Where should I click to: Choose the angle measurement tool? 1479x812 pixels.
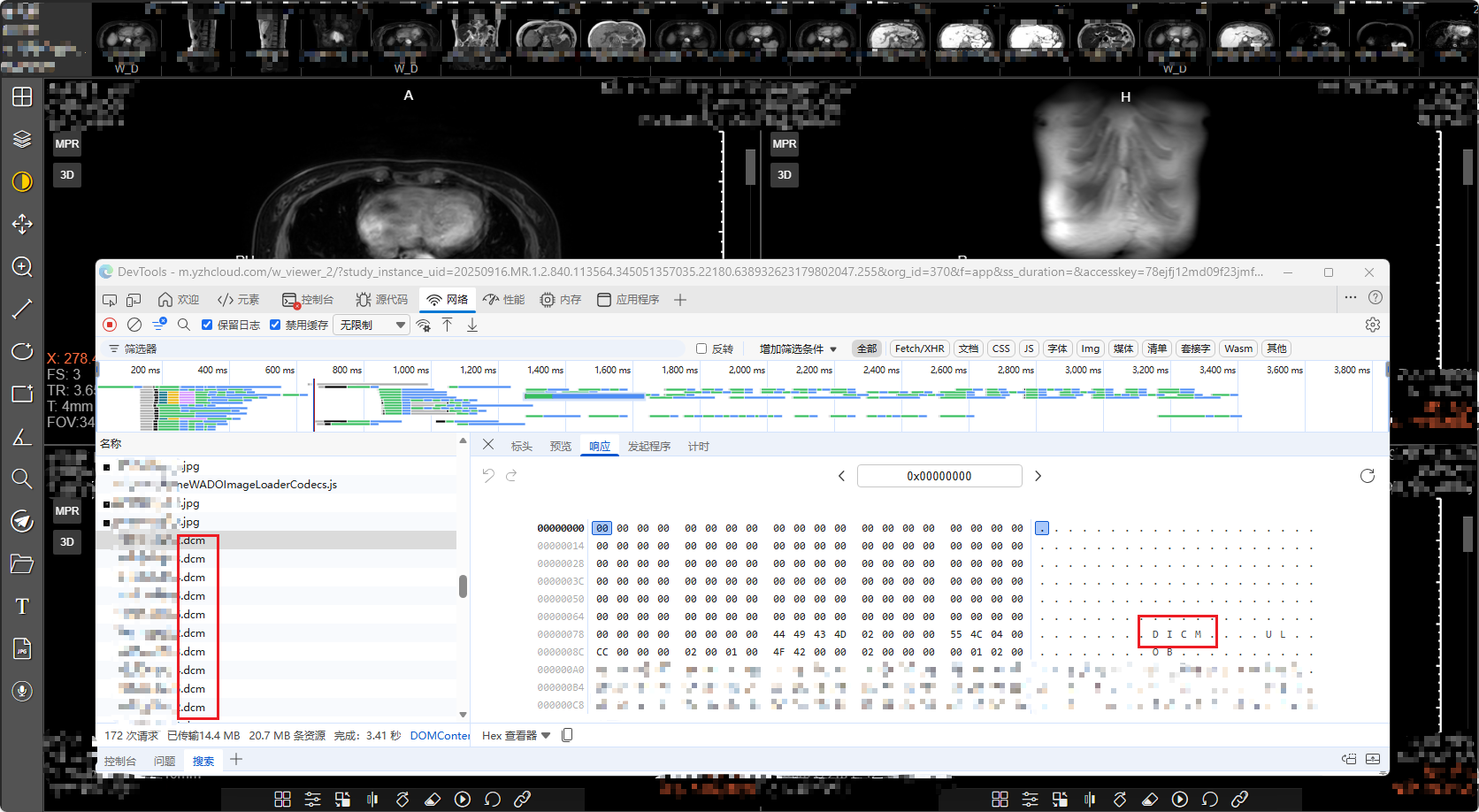(x=22, y=436)
